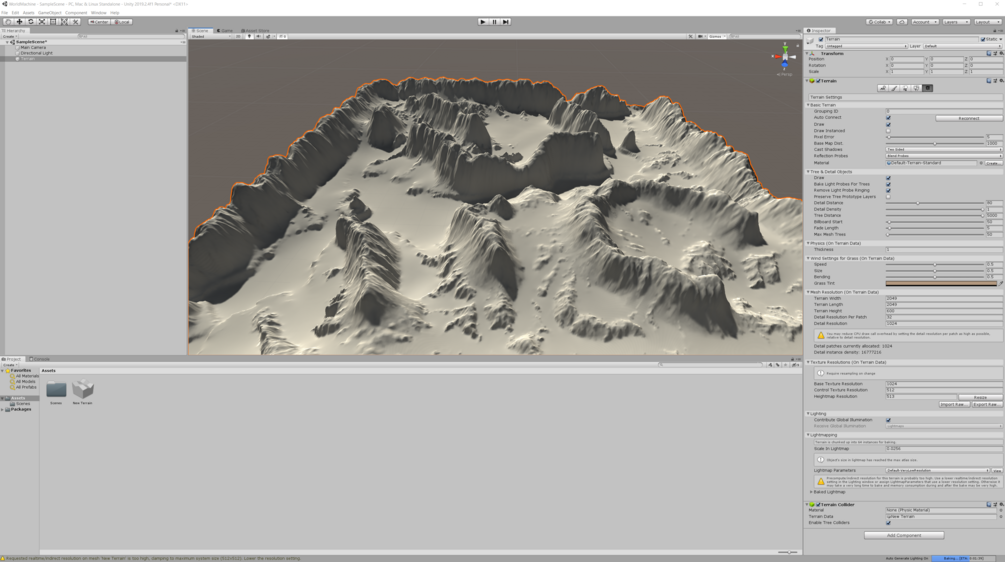Select the Hand tool in the toolbar
This screenshot has height=562, width=1005.
point(8,22)
